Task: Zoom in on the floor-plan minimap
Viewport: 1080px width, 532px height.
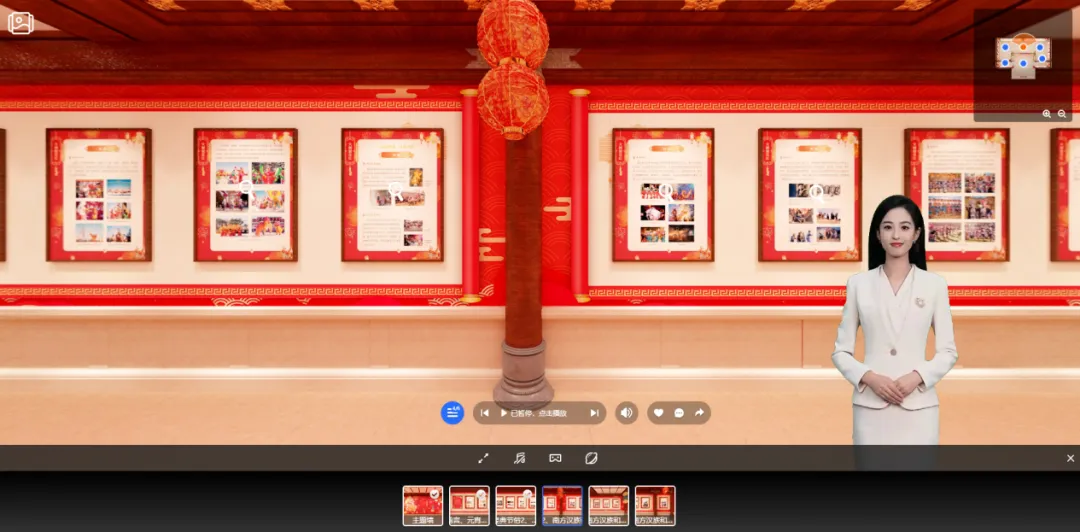Action: [1046, 114]
